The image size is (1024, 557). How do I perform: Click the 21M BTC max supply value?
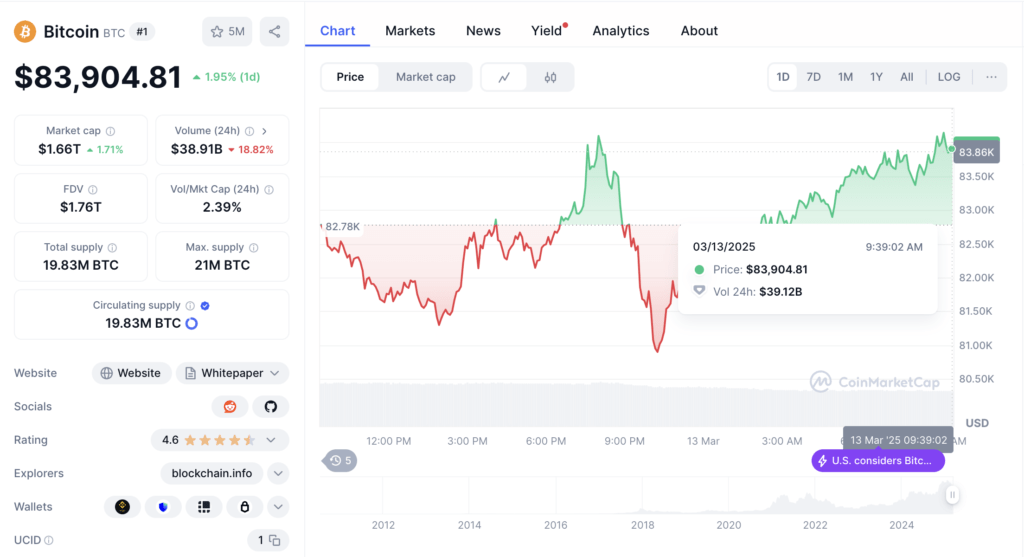[x=222, y=265]
